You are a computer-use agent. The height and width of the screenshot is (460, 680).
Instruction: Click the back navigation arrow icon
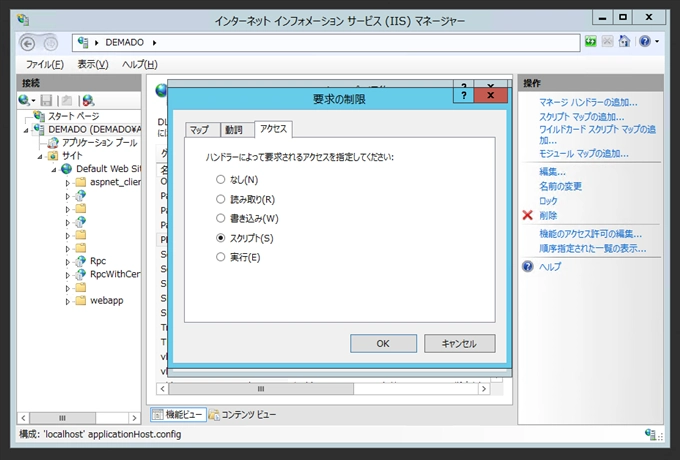[x=28, y=43]
